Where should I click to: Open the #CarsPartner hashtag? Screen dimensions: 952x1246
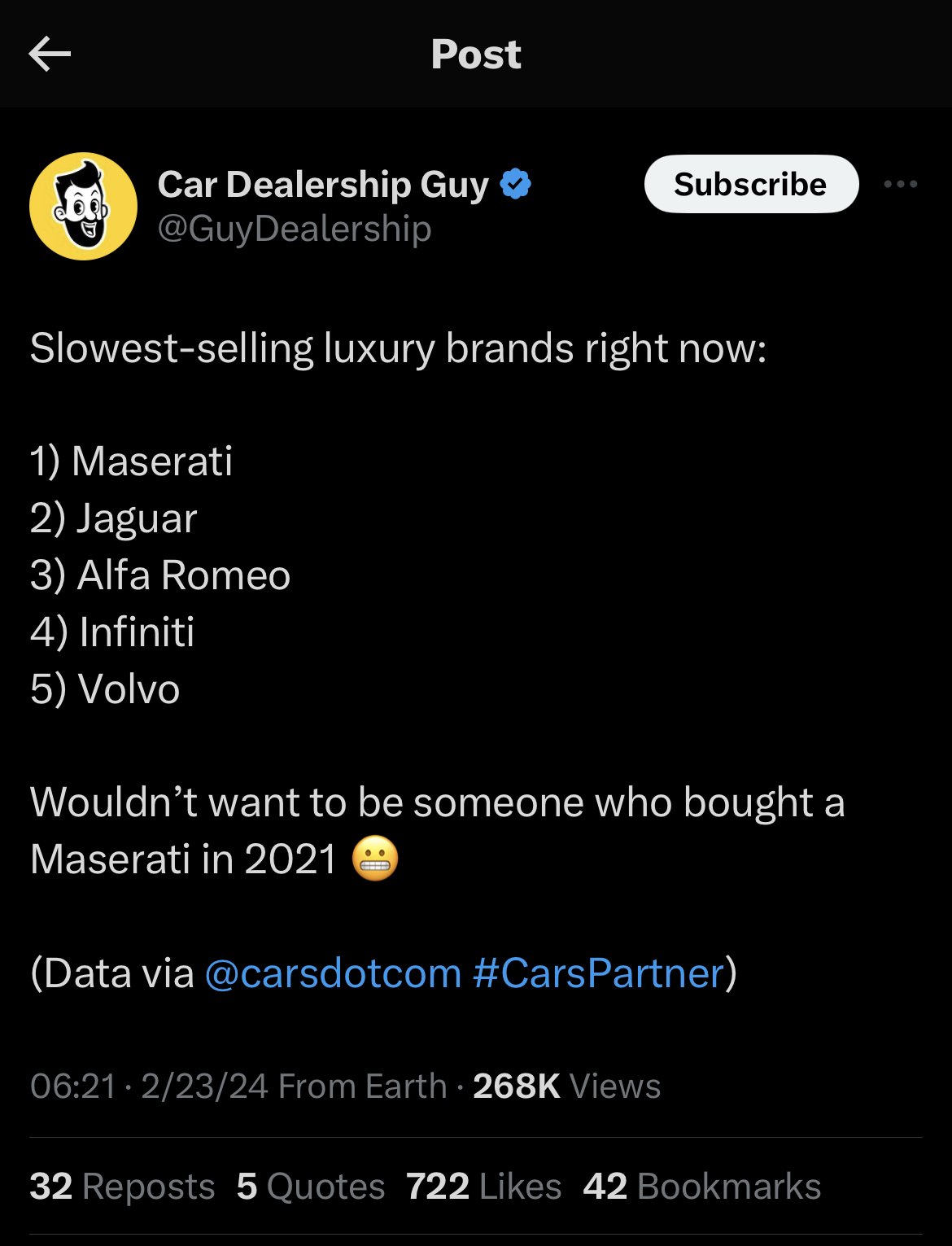(x=598, y=973)
